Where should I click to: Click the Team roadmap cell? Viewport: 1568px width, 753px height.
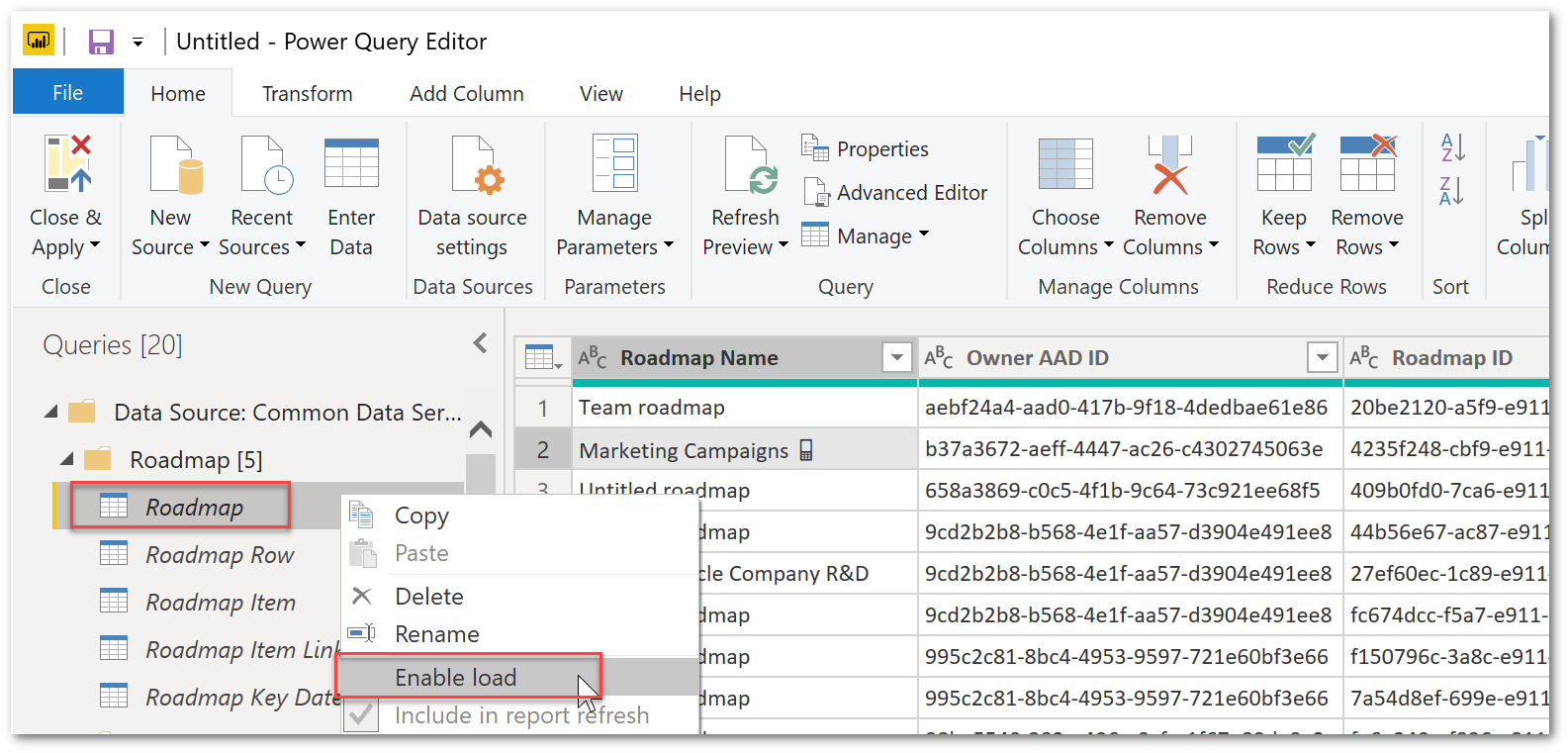click(x=745, y=408)
